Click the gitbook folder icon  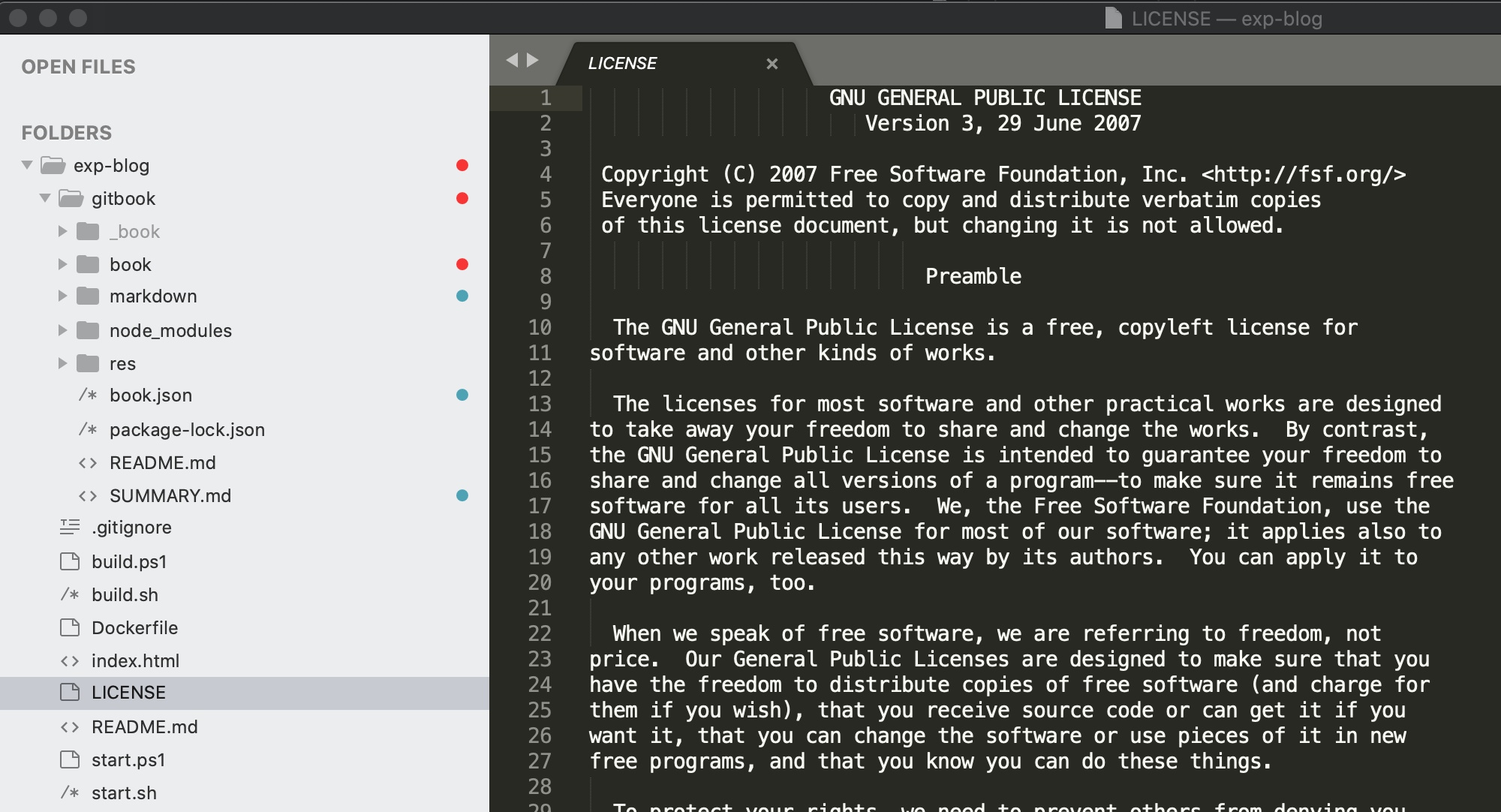pyautogui.click(x=71, y=198)
